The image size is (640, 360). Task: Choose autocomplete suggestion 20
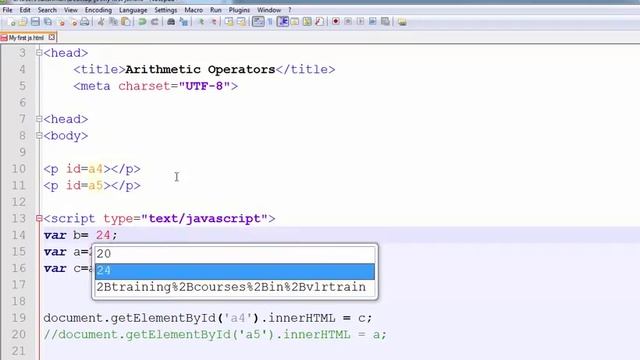pyautogui.click(x=235, y=254)
